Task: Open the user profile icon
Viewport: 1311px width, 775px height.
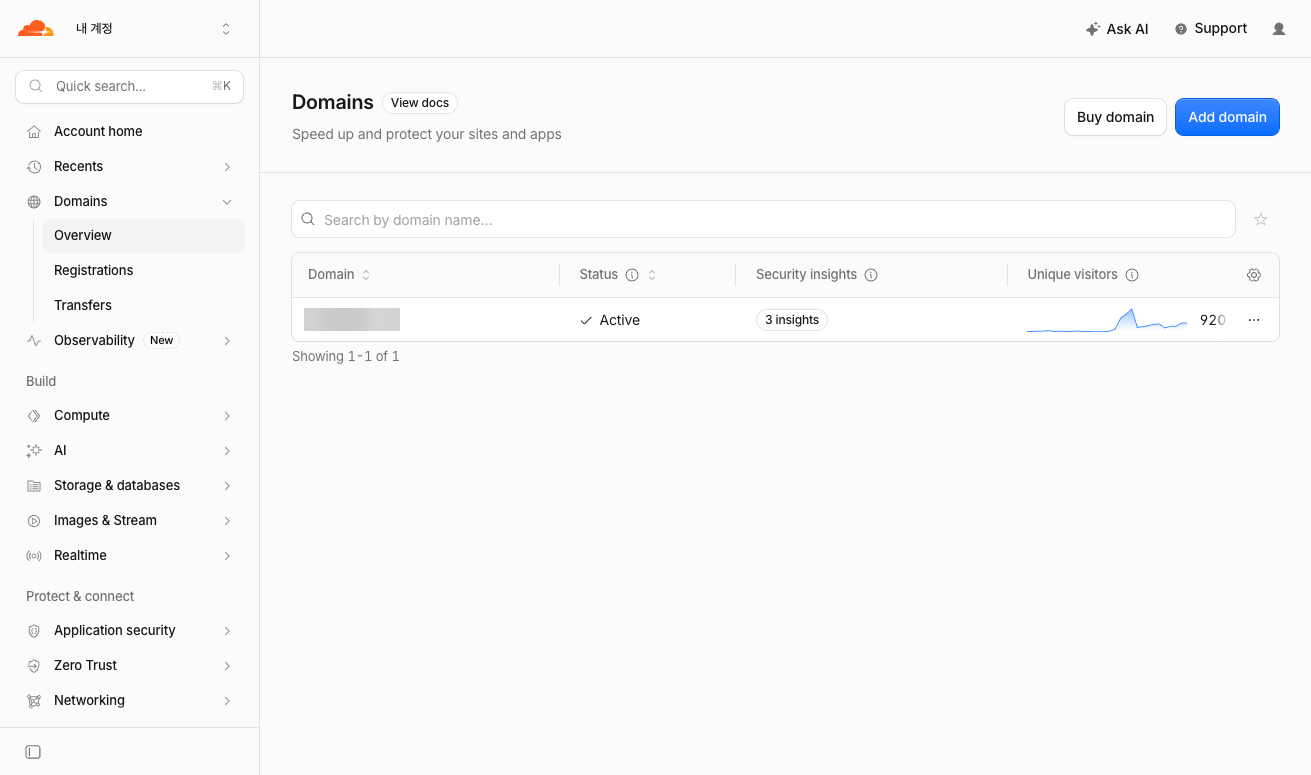Action: pos(1279,29)
